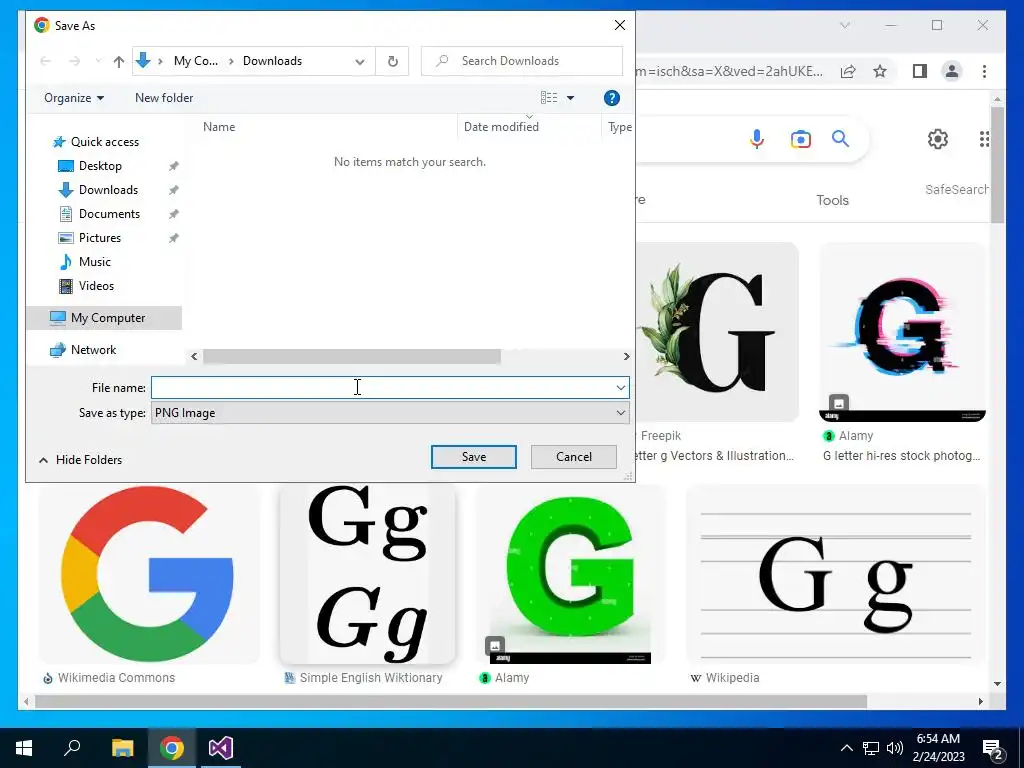Create a New folder
The width and height of the screenshot is (1024, 768).
click(x=164, y=98)
